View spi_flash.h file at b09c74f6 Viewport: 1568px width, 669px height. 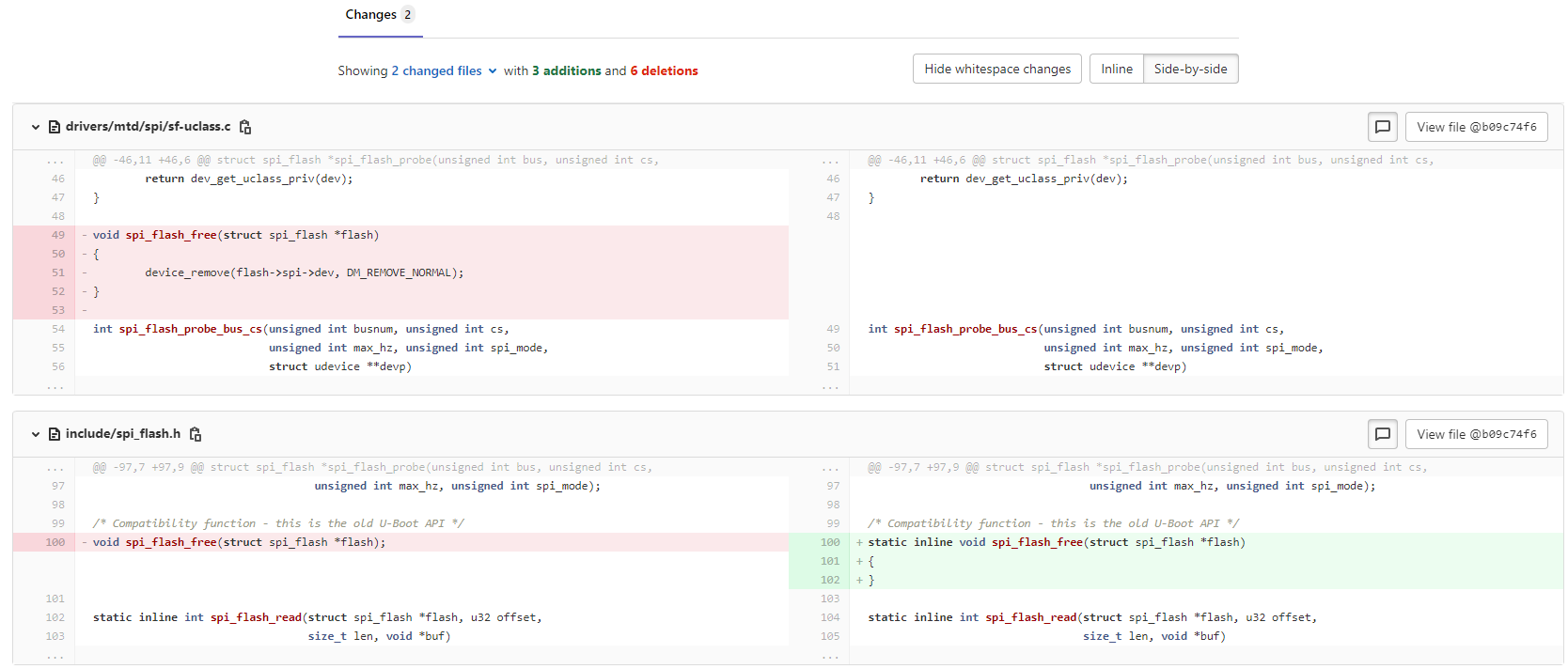[1476, 434]
